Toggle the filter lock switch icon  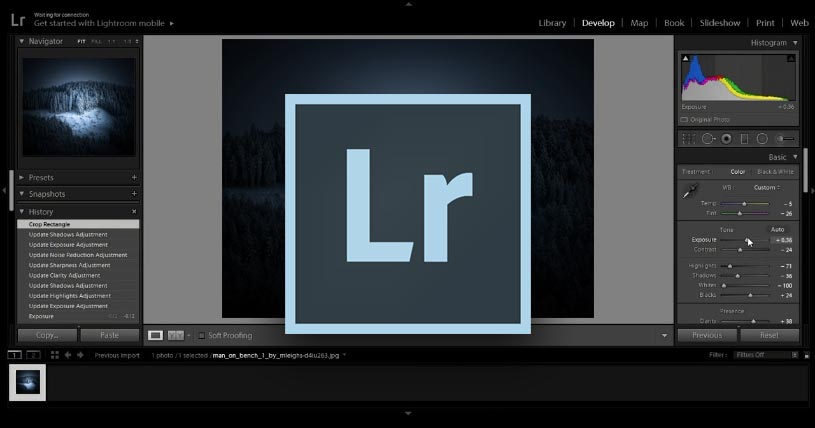807,355
